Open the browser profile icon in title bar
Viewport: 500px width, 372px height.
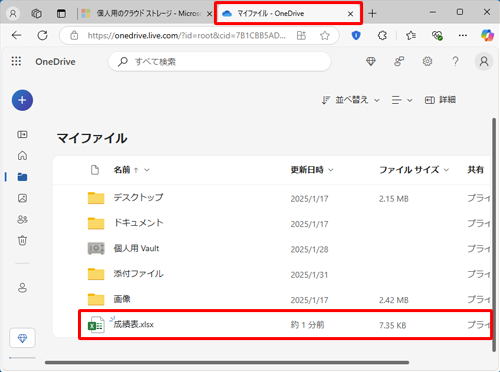tap(13, 14)
